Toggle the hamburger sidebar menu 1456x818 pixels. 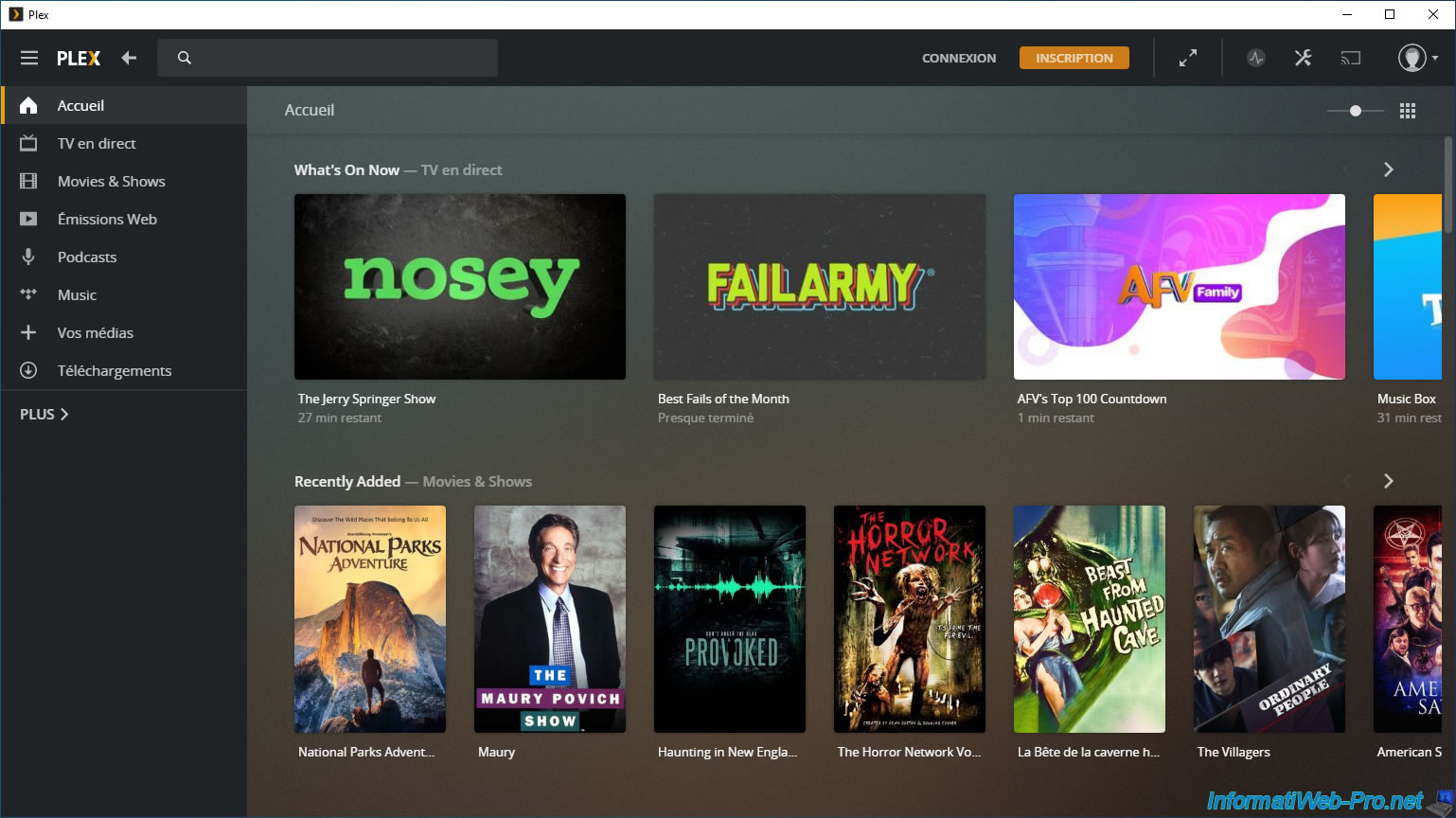pos(29,58)
